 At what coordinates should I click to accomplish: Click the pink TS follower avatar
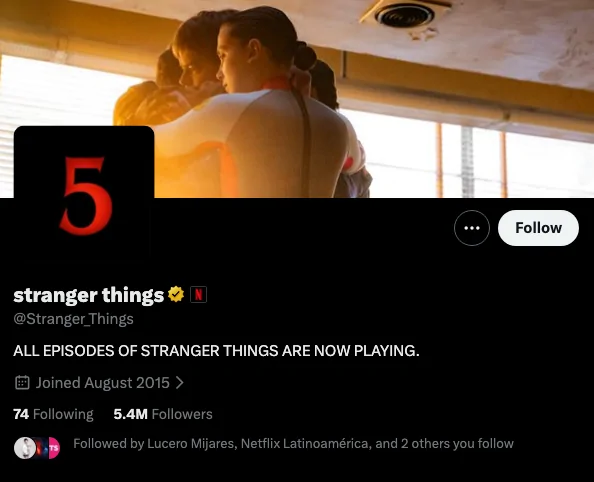(x=55, y=448)
